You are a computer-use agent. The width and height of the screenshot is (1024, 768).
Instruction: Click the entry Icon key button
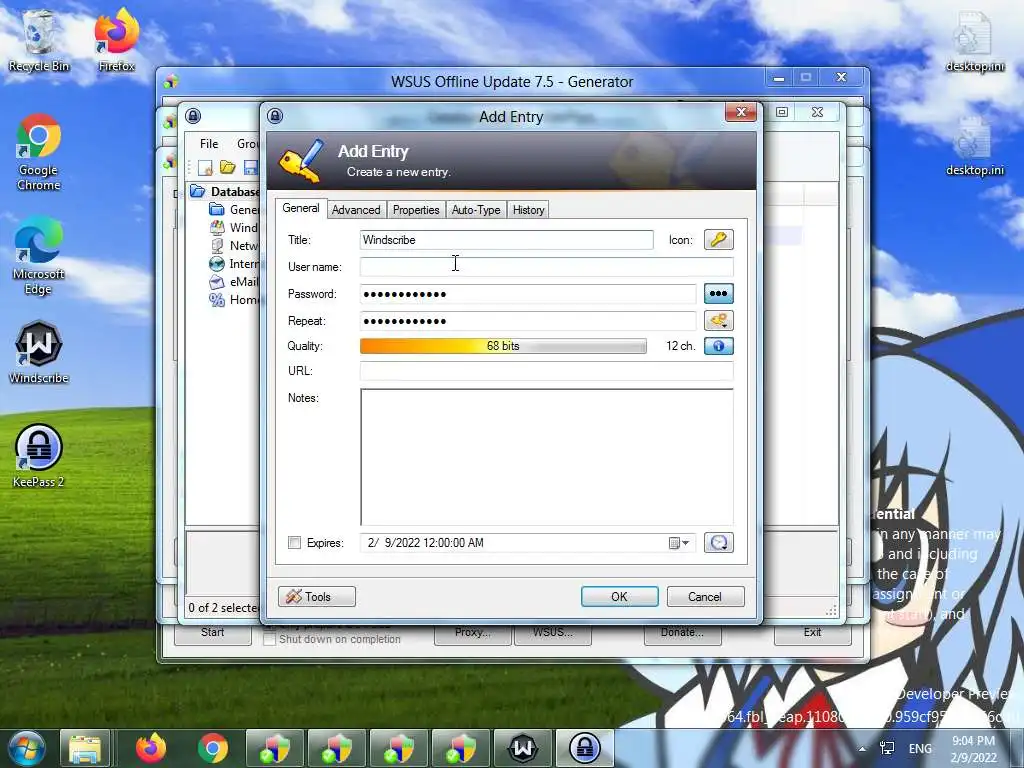[x=718, y=240]
